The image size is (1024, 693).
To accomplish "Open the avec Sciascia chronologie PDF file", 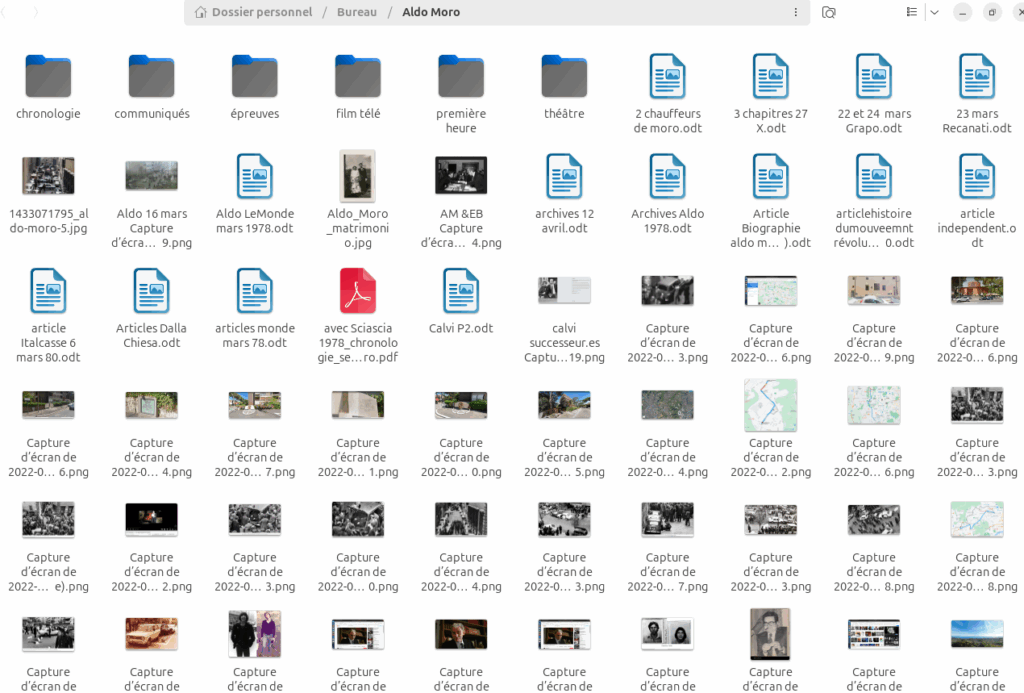I will click(358, 292).
